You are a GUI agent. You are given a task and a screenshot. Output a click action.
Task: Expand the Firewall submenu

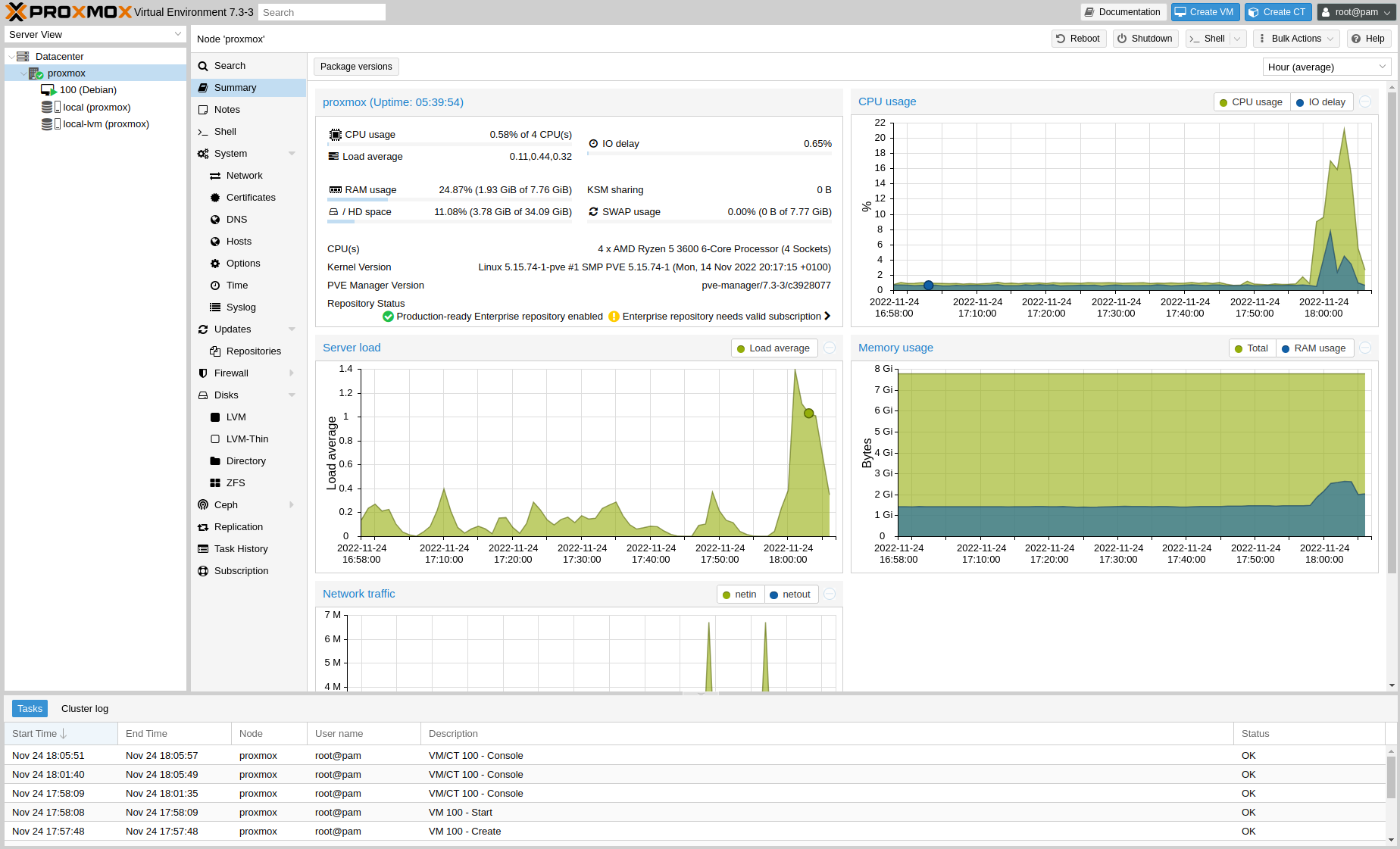pos(292,373)
